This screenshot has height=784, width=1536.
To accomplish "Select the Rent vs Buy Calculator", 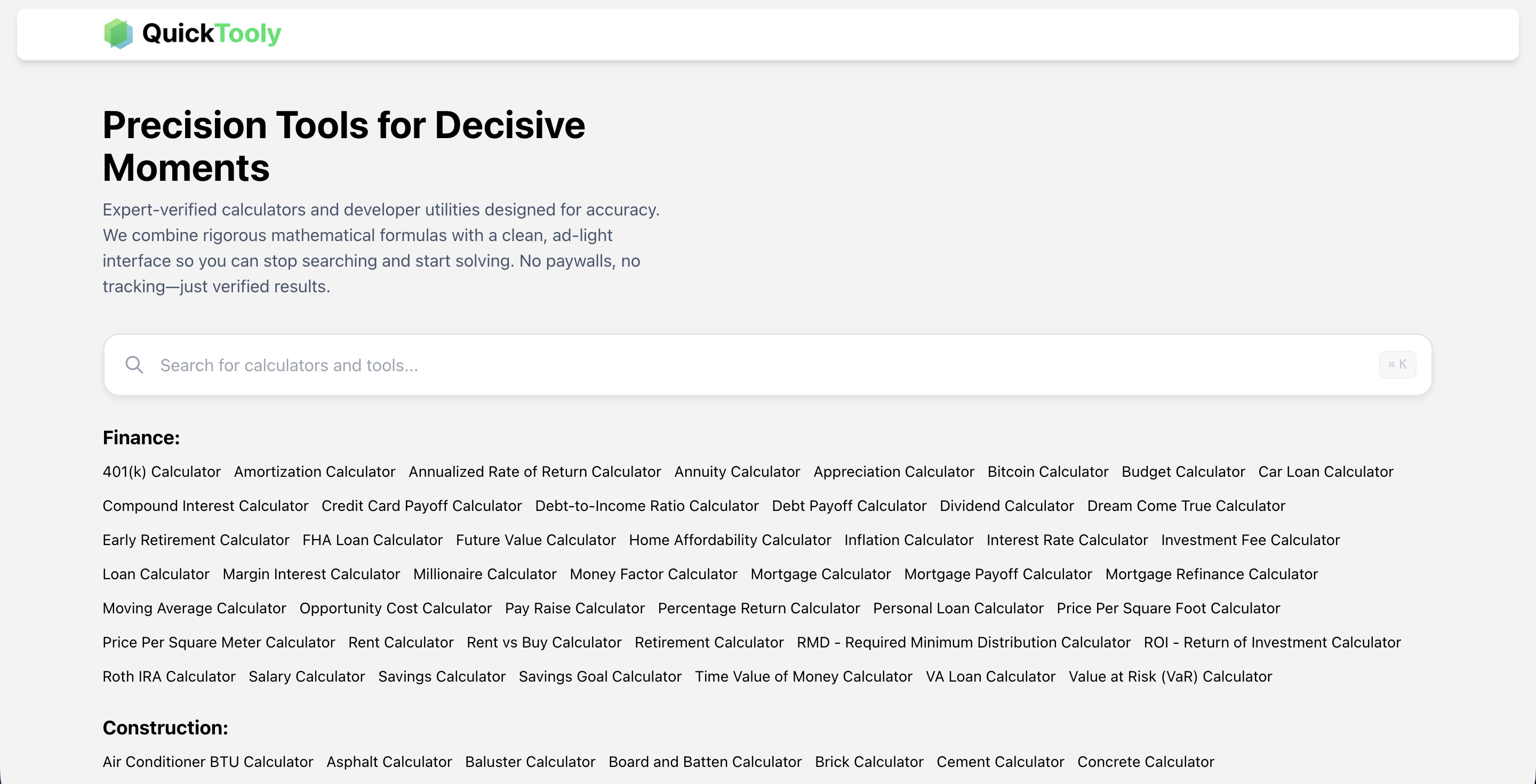I will 544,642.
